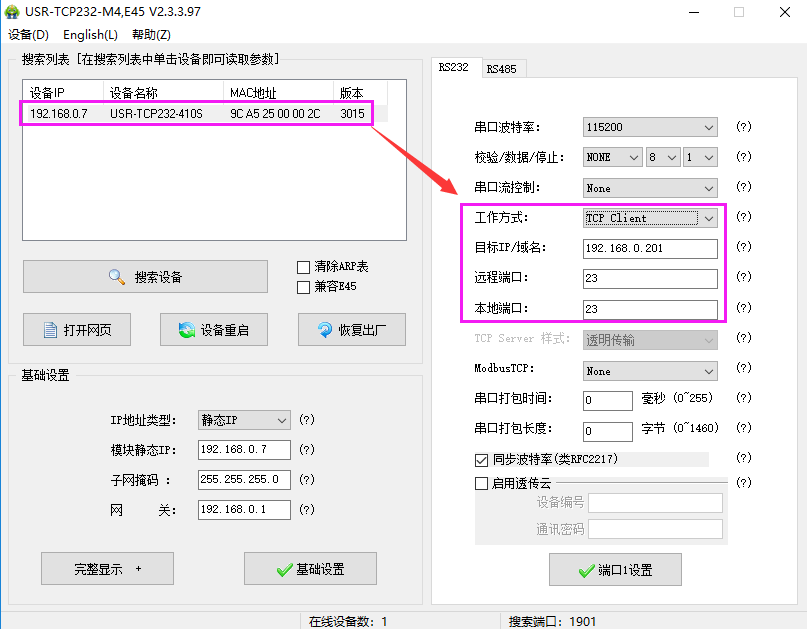
Task: Click the globe icon on 设备重启 button
Action: click(186, 330)
